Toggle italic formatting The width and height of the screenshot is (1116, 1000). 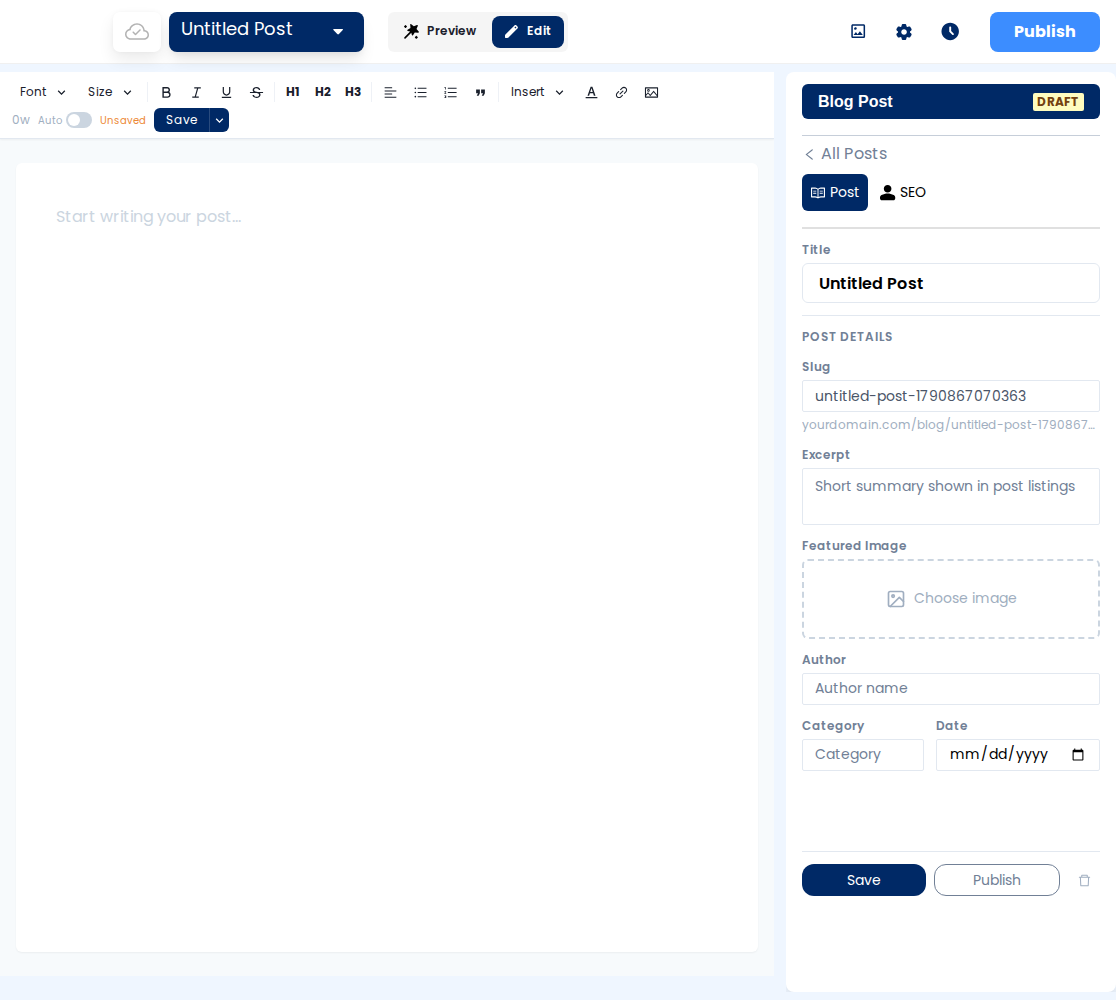click(196, 93)
